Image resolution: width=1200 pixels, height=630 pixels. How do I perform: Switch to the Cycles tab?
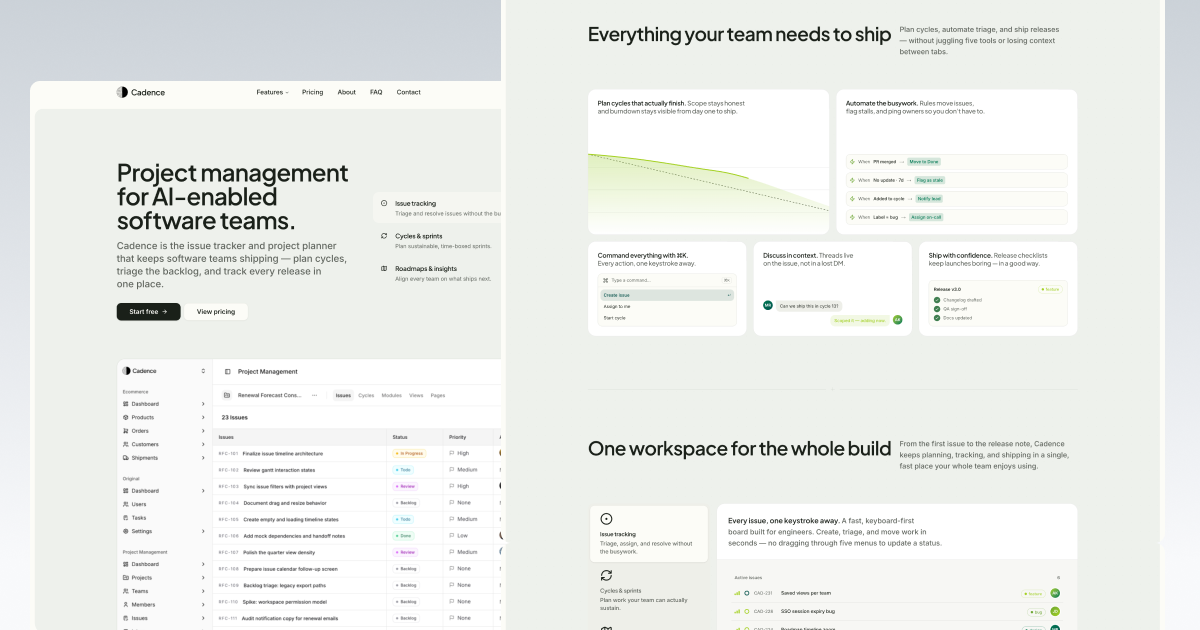point(366,395)
